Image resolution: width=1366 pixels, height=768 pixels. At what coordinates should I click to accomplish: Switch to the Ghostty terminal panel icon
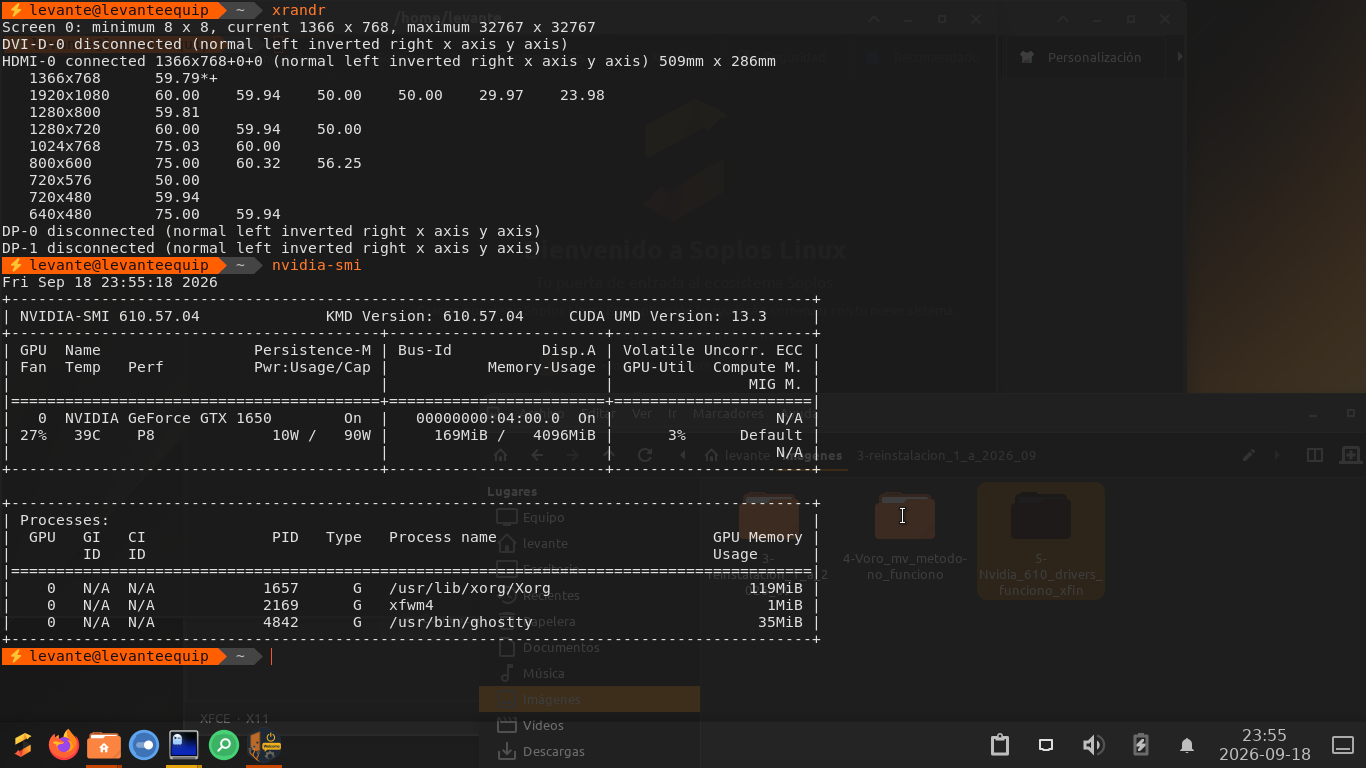pyautogui.click(x=184, y=745)
